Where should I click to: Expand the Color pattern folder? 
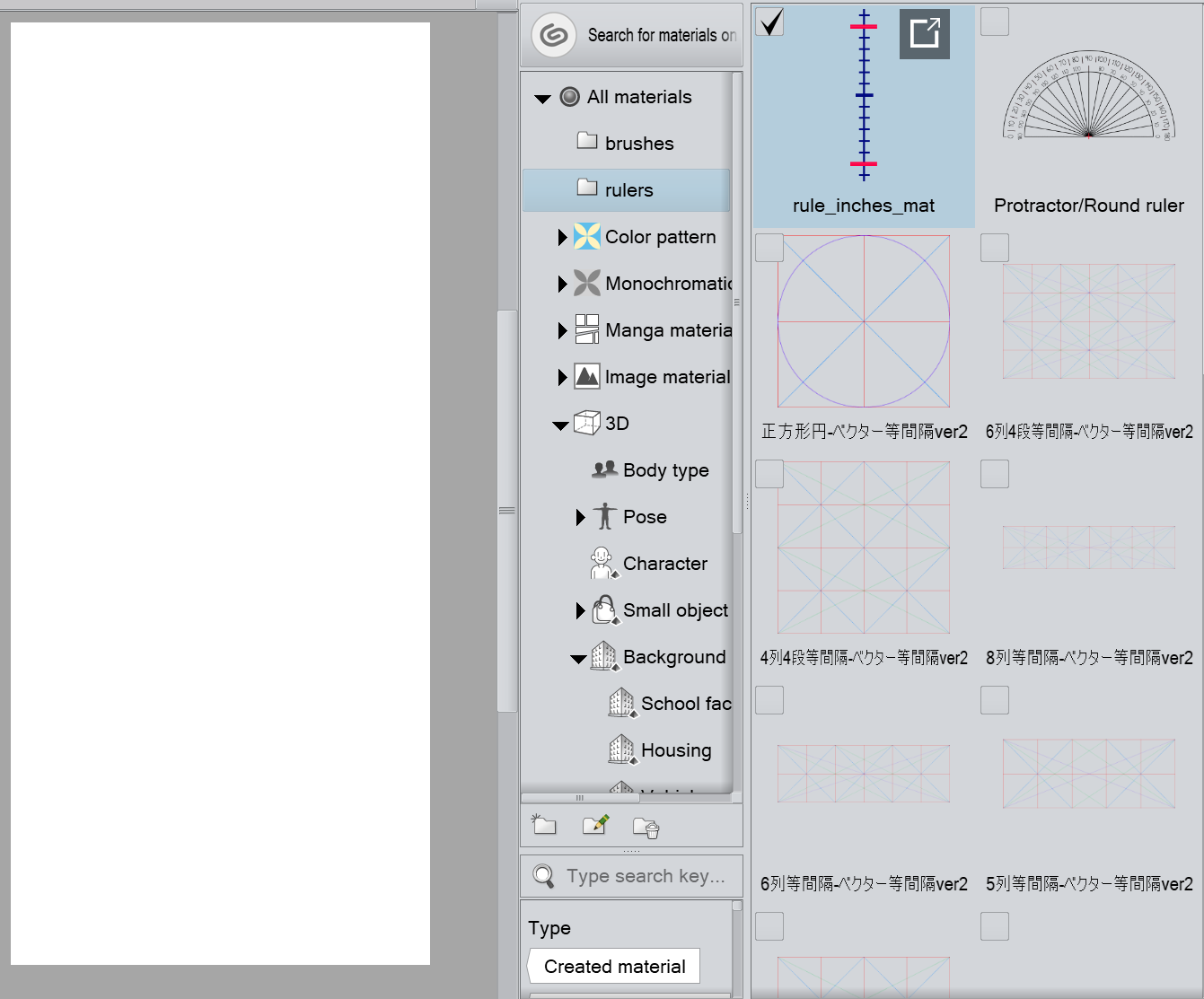(562, 237)
